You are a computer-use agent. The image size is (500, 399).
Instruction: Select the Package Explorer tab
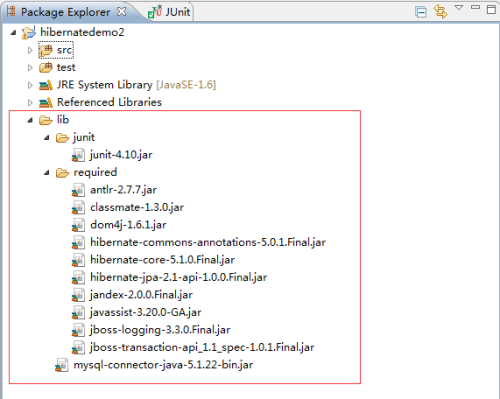pyautogui.click(x=66, y=12)
